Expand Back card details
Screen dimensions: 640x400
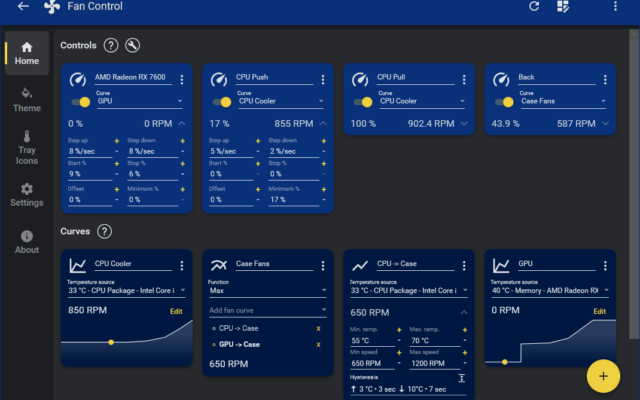pyautogui.click(x=605, y=123)
